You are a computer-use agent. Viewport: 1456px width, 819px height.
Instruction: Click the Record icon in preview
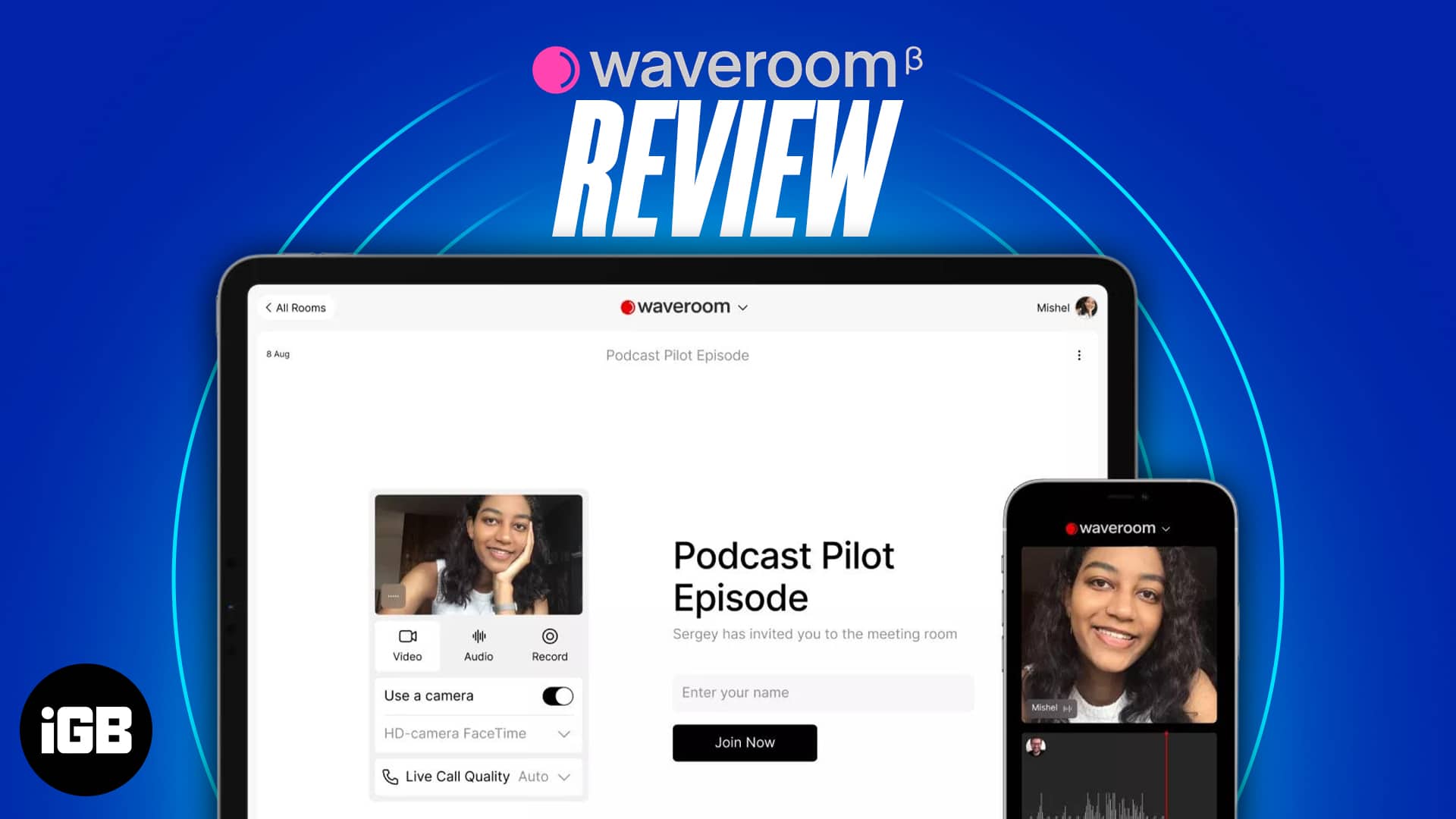tap(548, 636)
